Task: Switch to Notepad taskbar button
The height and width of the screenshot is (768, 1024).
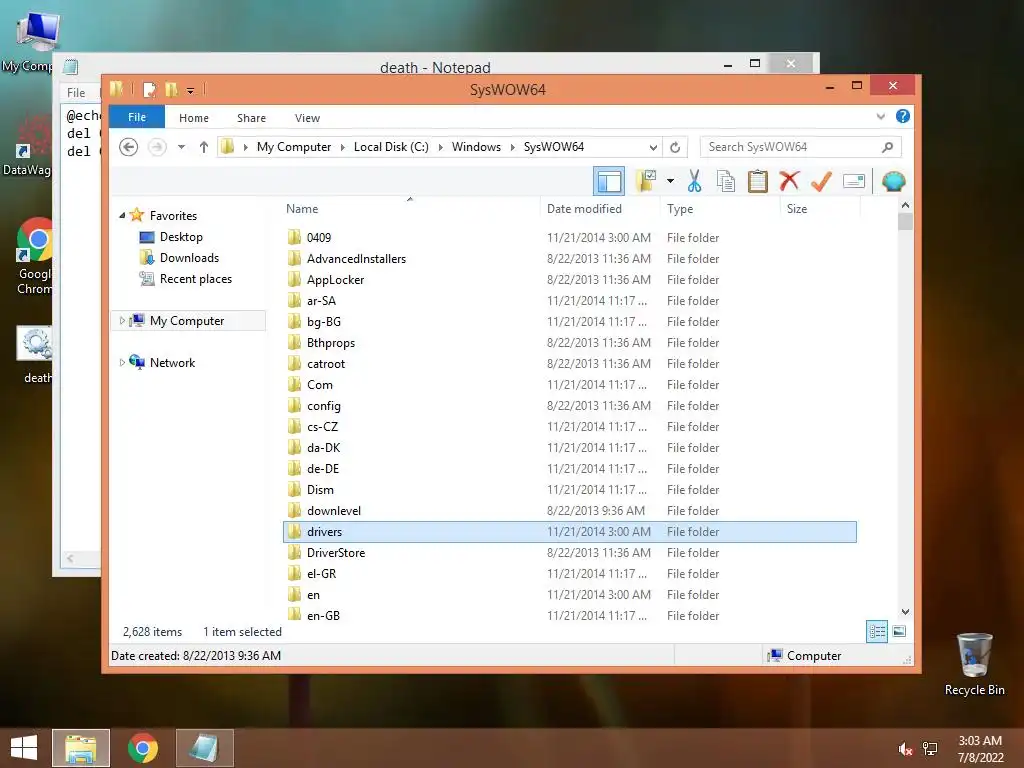Action: [204, 748]
